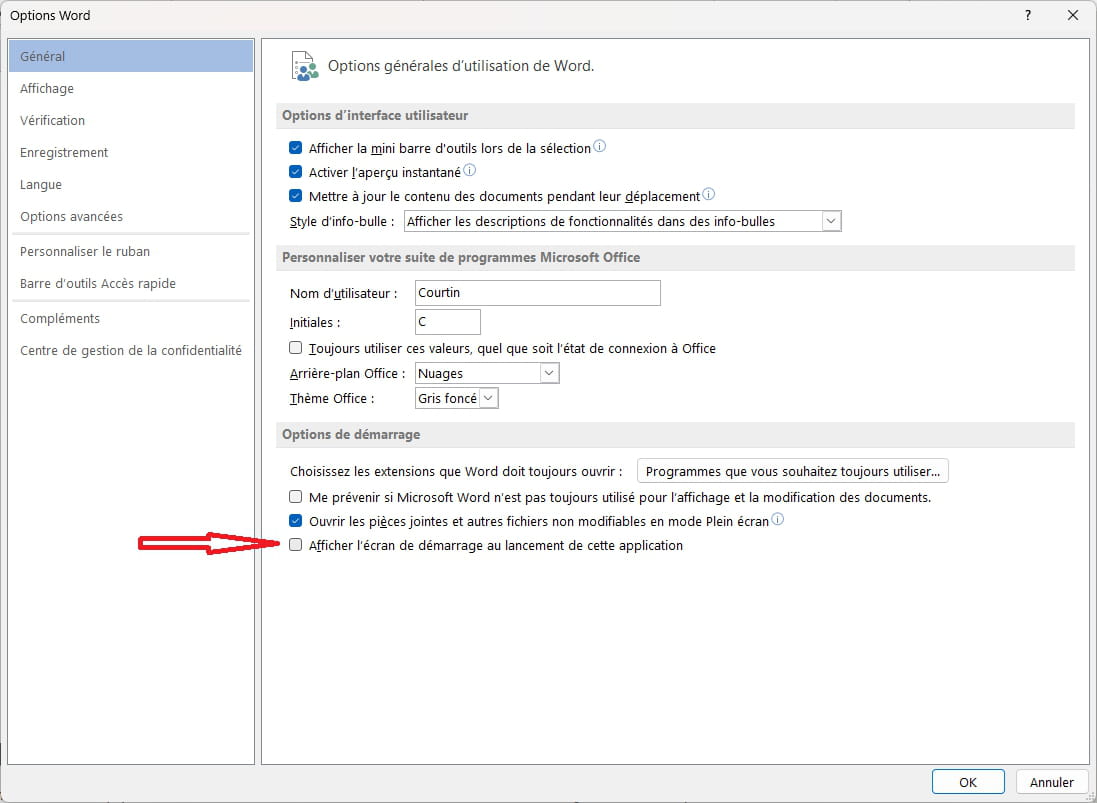Enable Me prévenir si Microsoft Word checkbox
This screenshot has height=803, width=1097.
click(296, 497)
